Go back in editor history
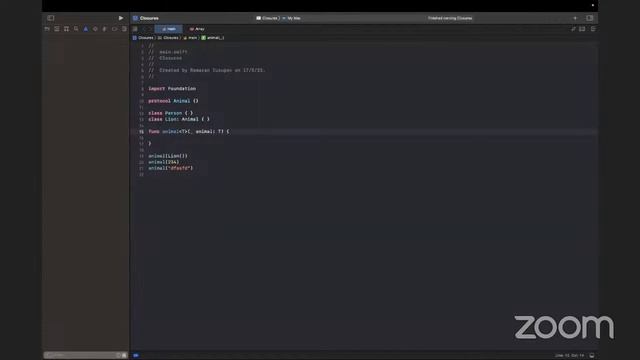Viewport: 640px width, 360px height. pyautogui.click(x=144, y=29)
